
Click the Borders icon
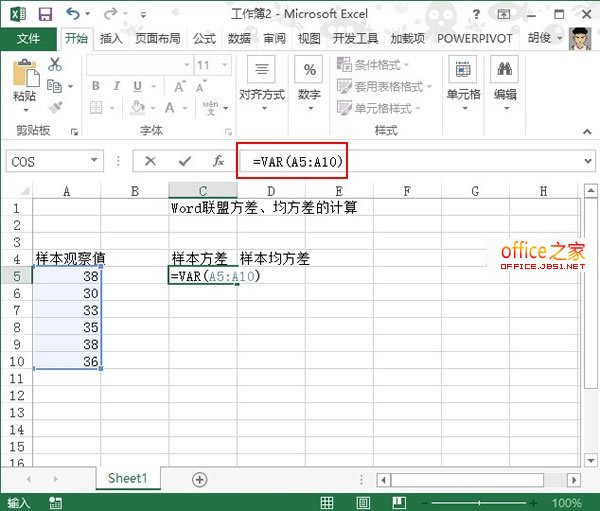coord(96,108)
